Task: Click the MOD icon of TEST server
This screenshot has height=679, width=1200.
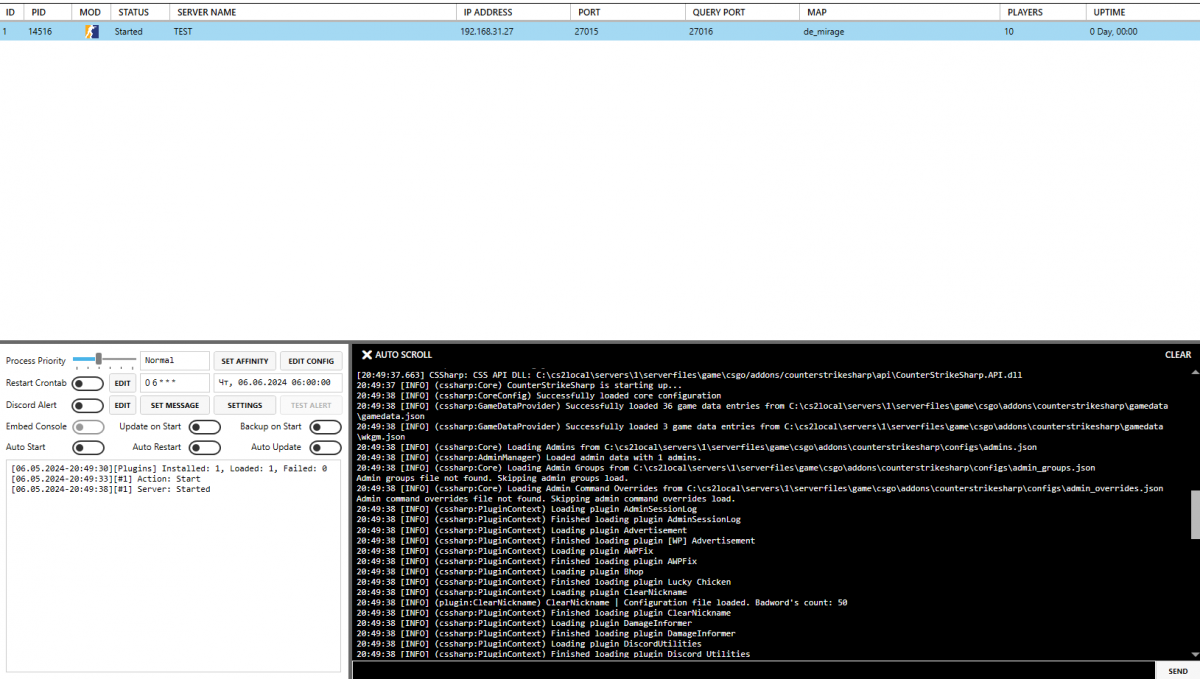Action: pyautogui.click(x=91, y=32)
